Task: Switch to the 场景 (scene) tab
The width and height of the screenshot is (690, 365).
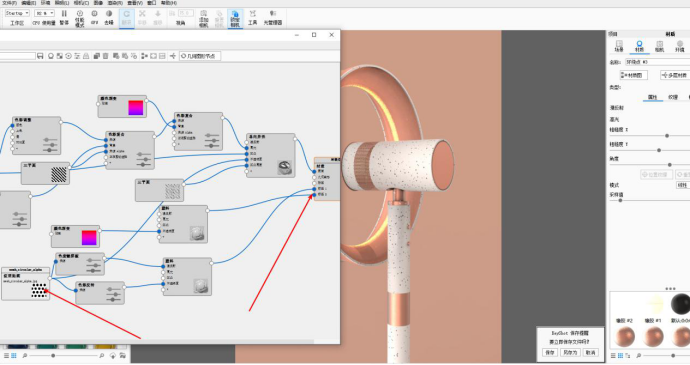Action: [619, 46]
